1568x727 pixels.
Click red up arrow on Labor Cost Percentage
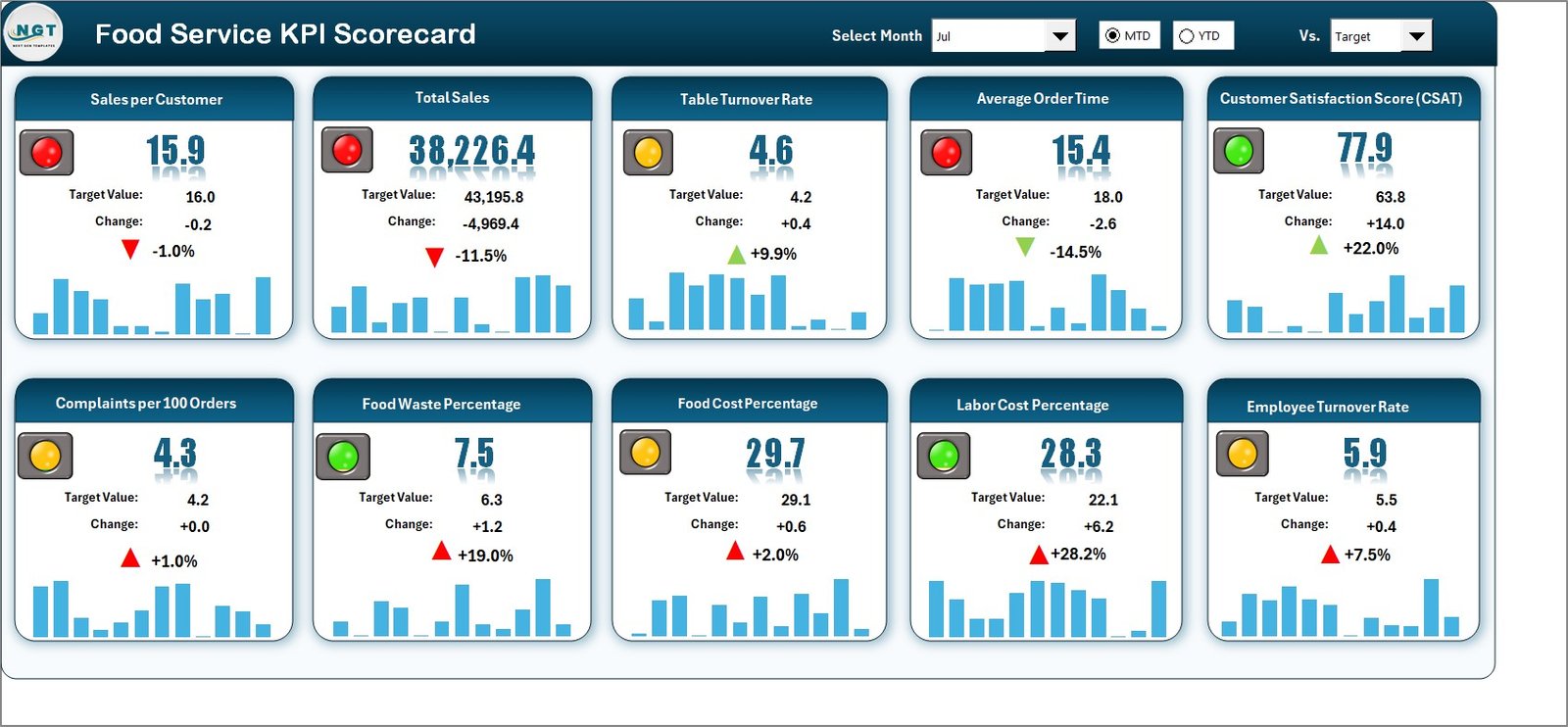1039,556
